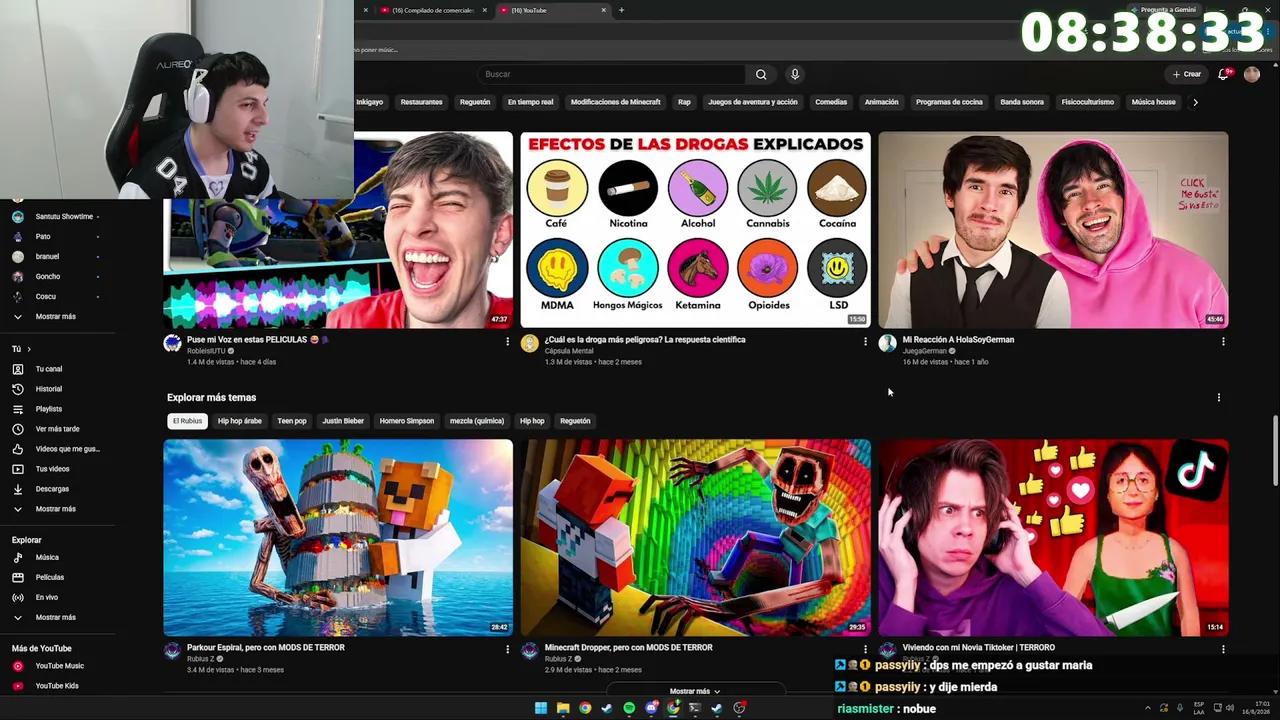1280x720 pixels.
Task: Open options for Minecraft Dropper video
Action: (x=865, y=649)
